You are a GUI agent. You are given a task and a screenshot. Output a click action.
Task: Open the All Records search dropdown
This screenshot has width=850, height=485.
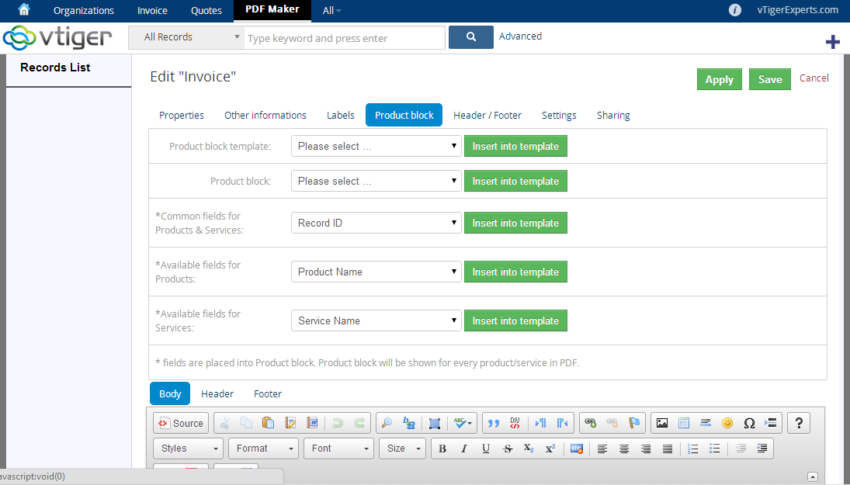[x=186, y=37]
